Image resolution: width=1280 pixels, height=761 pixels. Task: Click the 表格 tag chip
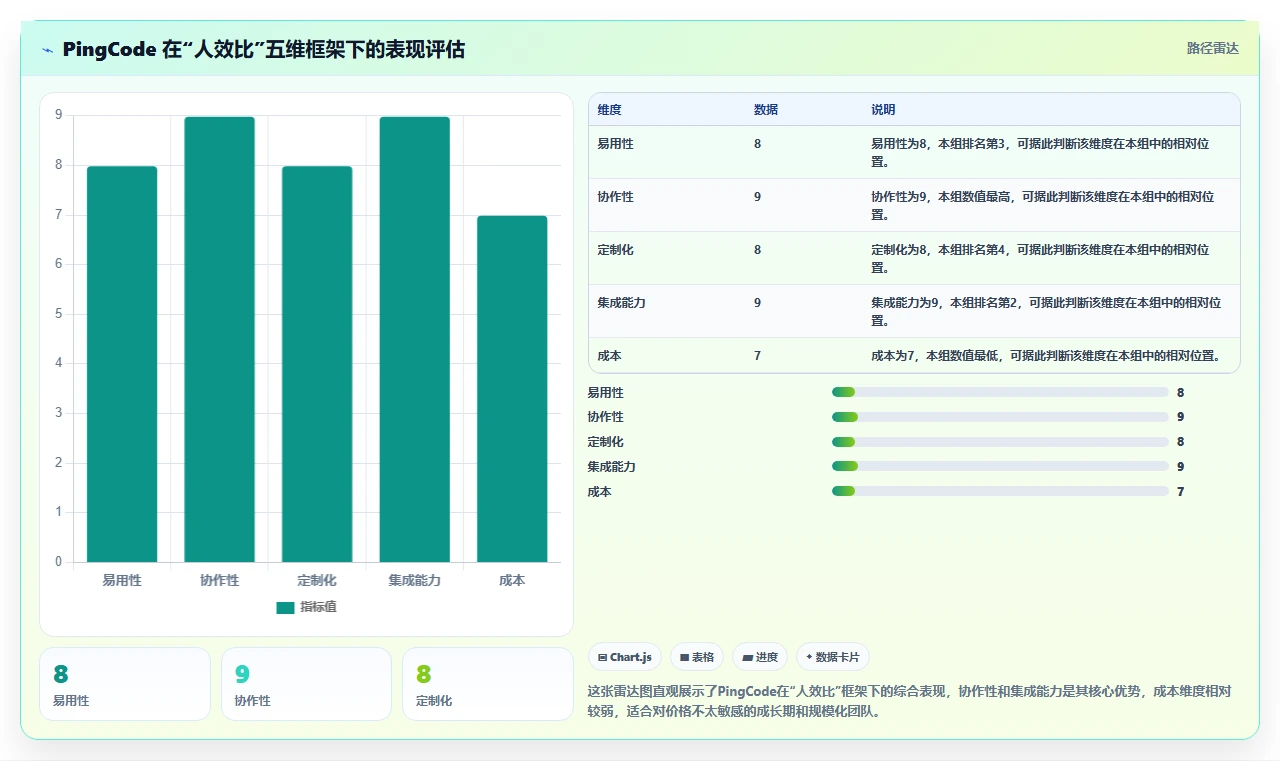click(697, 657)
